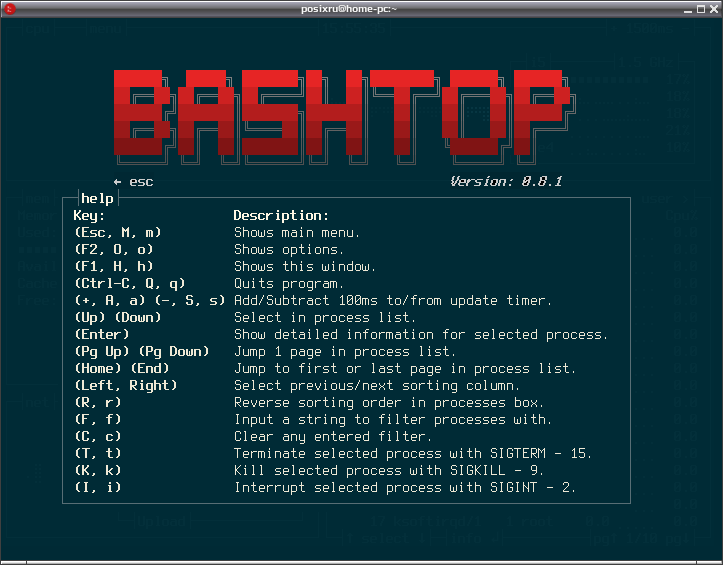Click the Version: 0.8.1 label
The height and width of the screenshot is (565, 723).
(x=506, y=181)
